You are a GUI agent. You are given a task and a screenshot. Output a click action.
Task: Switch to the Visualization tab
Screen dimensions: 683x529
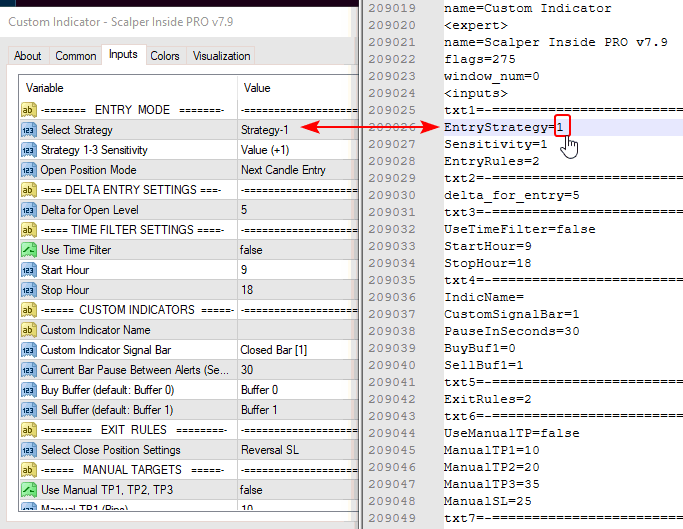click(221, 56)
